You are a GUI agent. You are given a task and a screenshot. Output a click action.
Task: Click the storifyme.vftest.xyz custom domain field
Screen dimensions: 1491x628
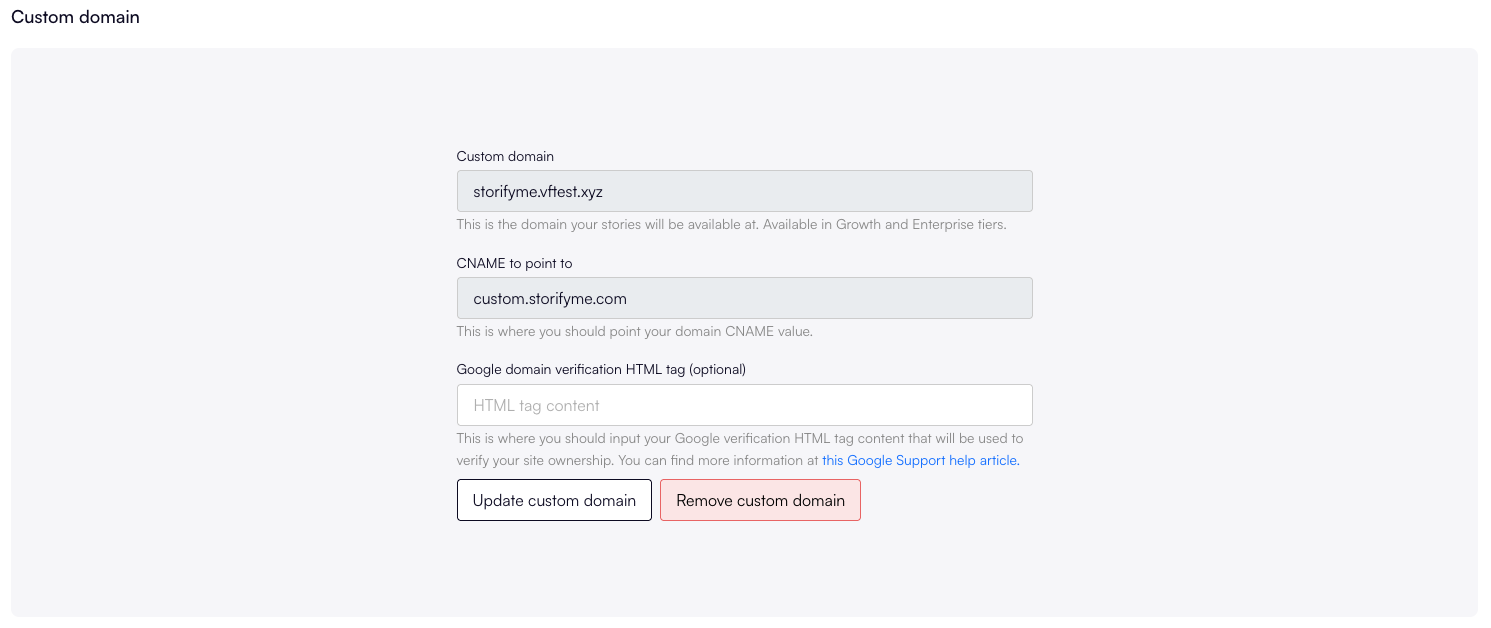(x=744, y=191)
